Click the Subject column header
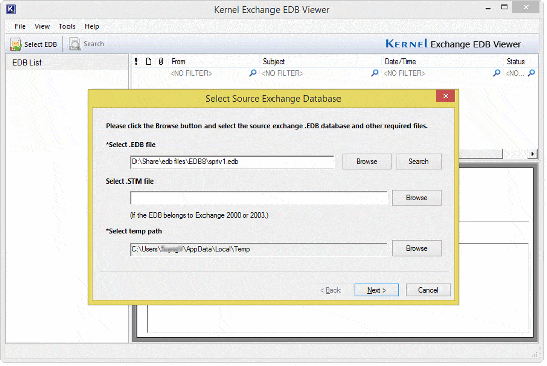This screenshot has height=366, width=547. (x=274, y=61)
